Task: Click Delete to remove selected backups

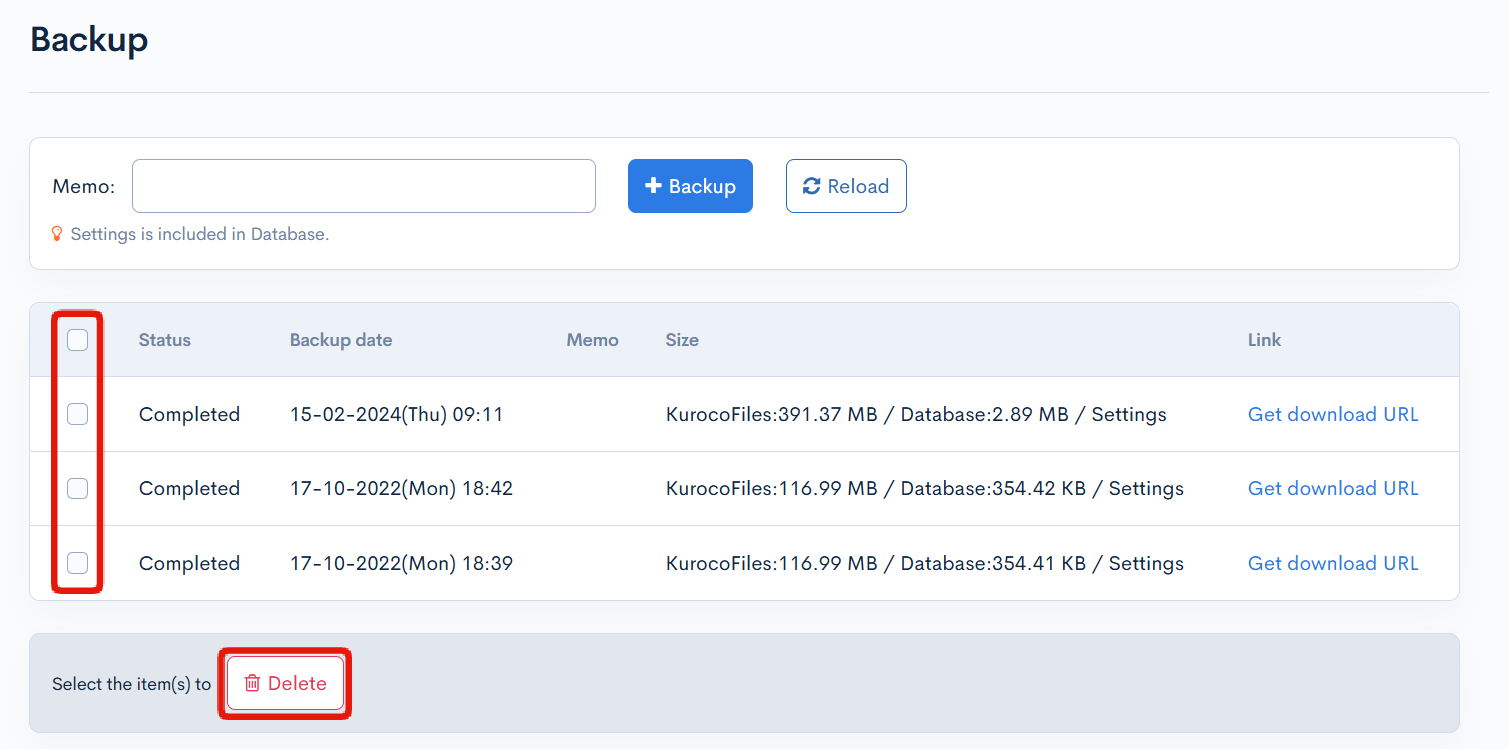Action: tap(284, 683)
